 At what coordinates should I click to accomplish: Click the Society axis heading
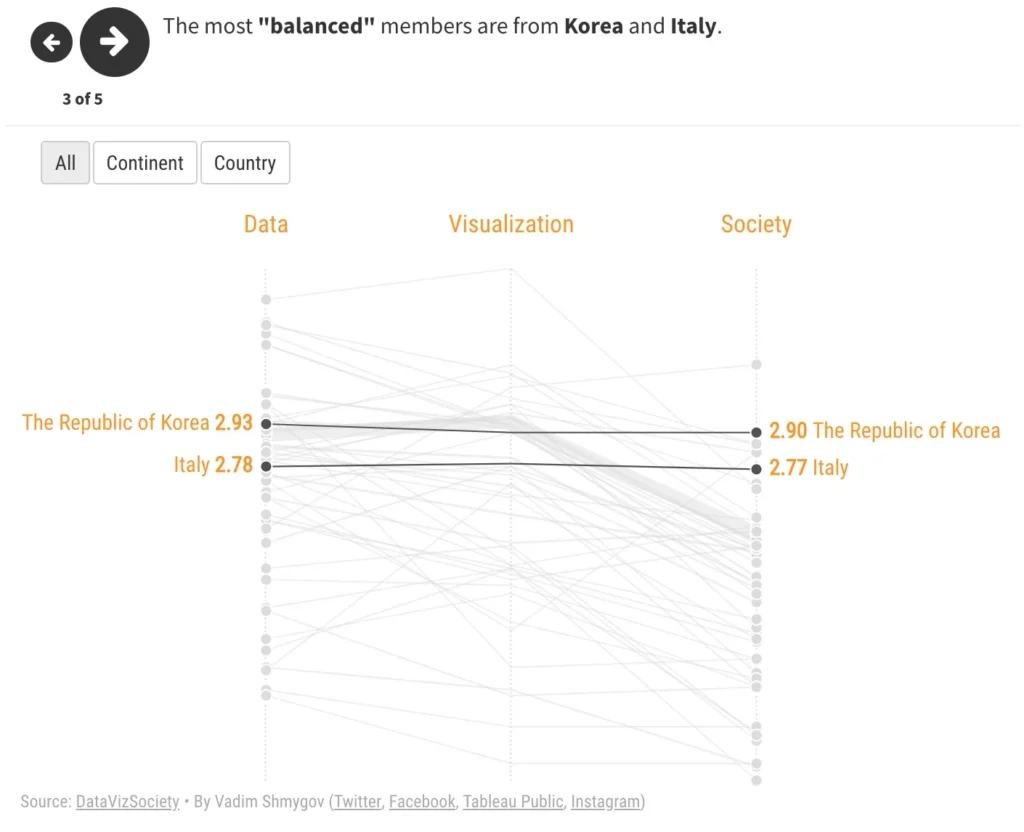[x=756, y=224]
